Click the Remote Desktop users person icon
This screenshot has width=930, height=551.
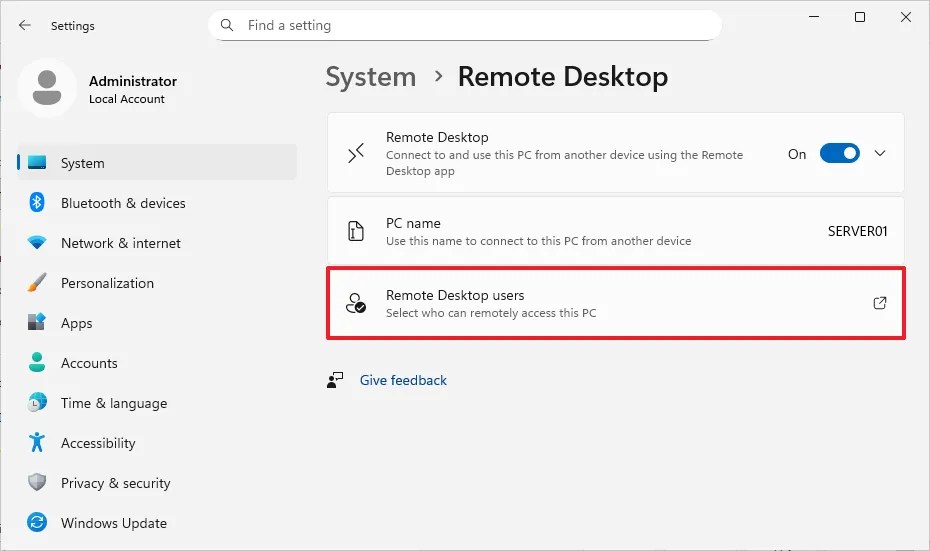click(356, 303)
